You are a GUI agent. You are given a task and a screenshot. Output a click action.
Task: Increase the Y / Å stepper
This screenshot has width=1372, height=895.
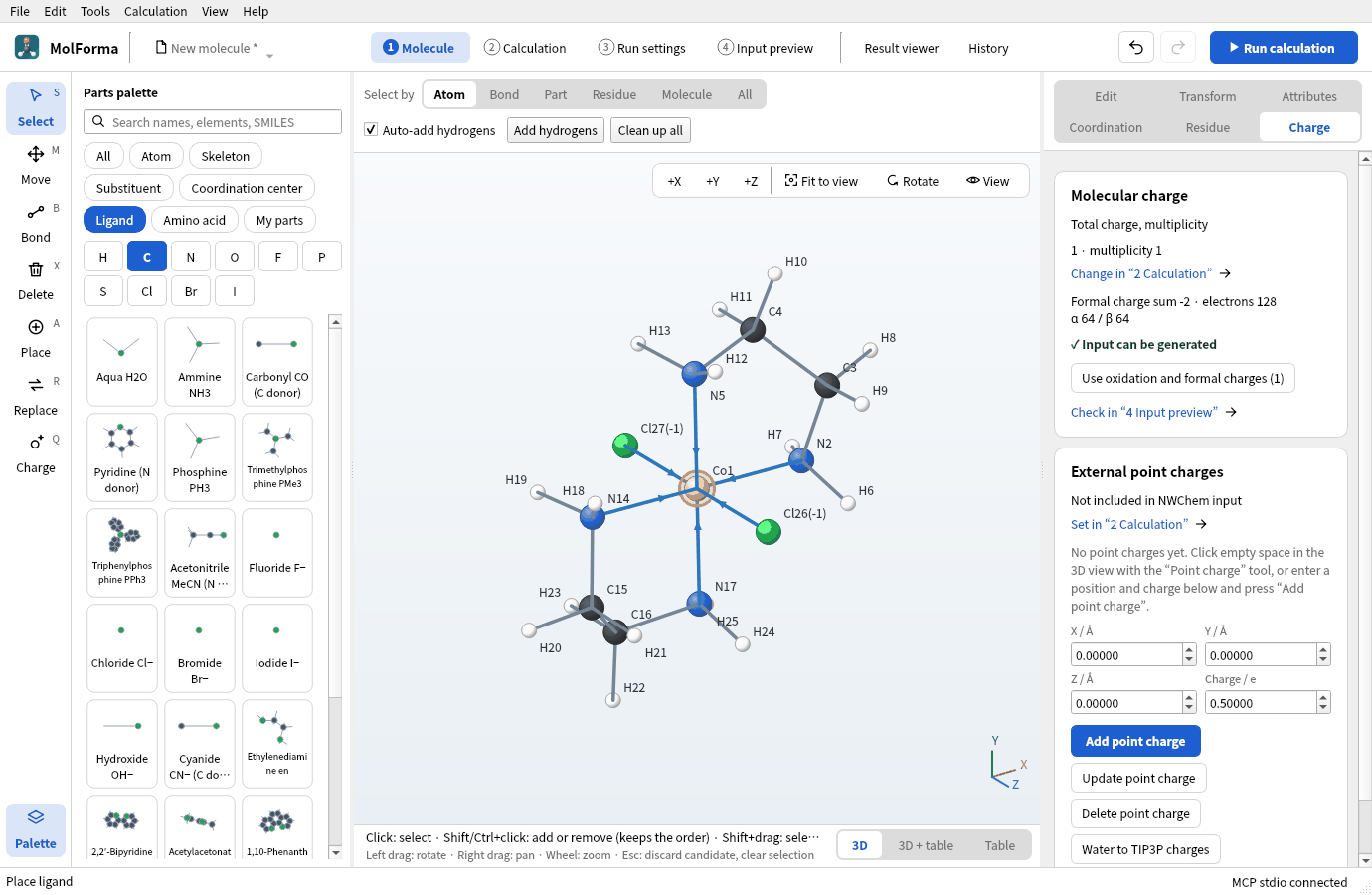click(1323, 649)
